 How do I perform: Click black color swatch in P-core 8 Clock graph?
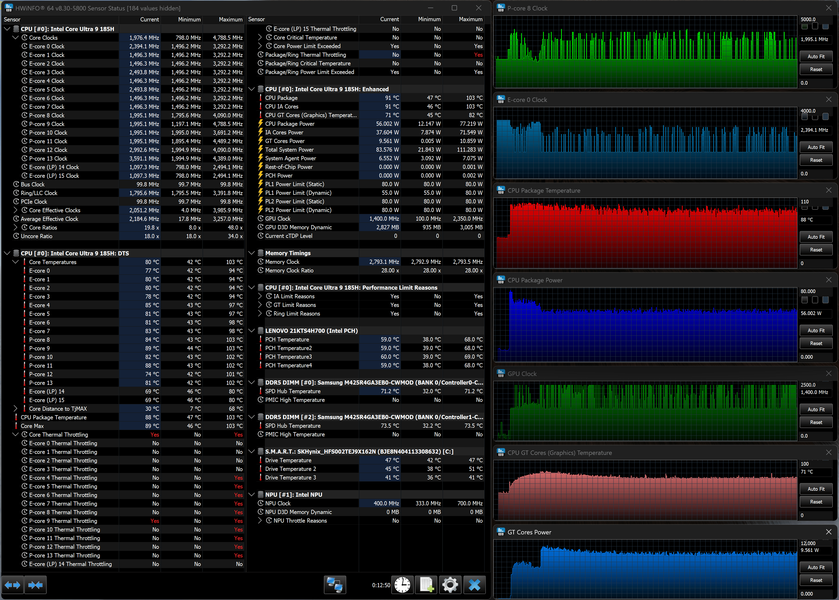(x=815, y=26)
